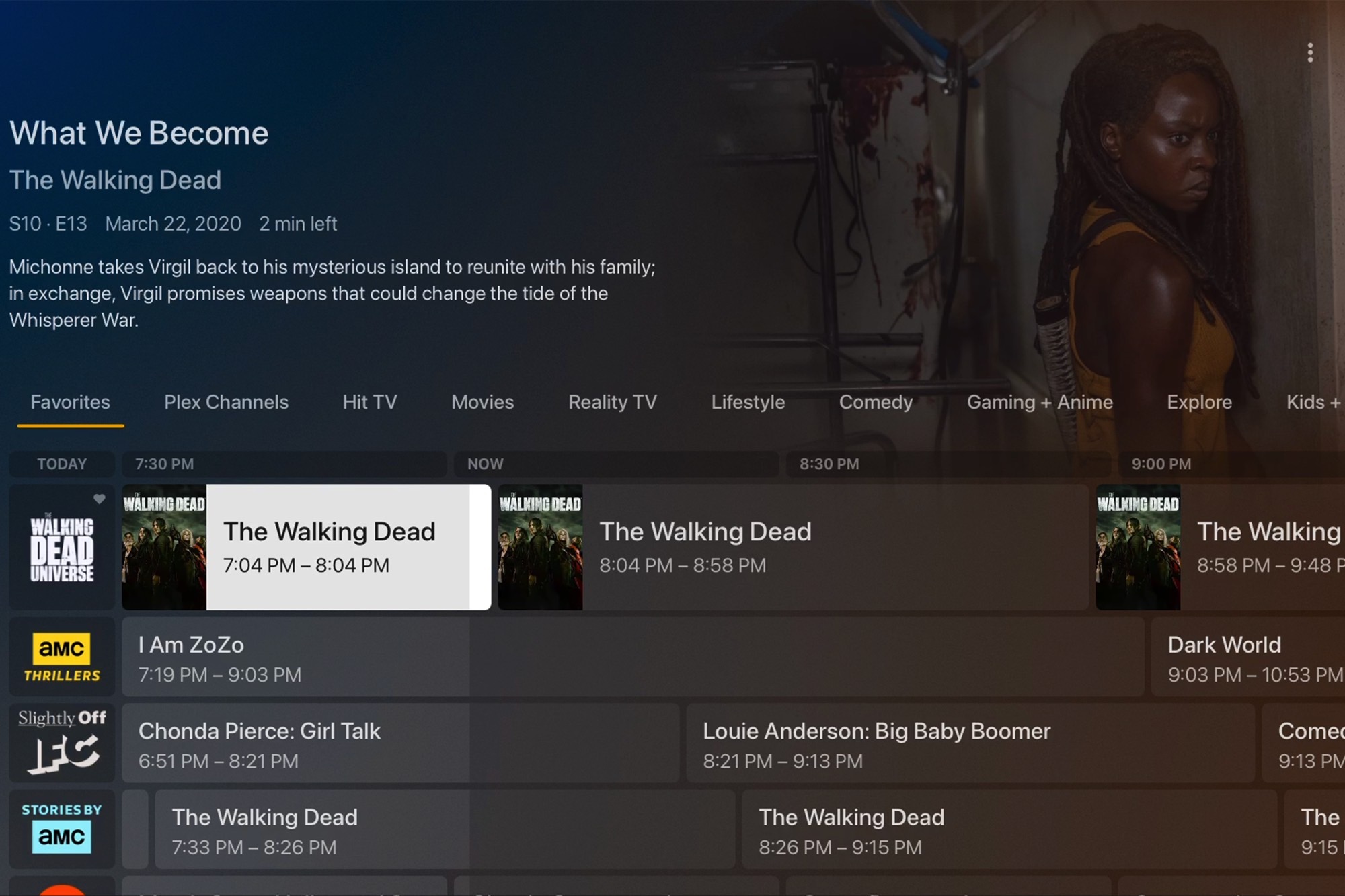Select The Walking Dead 8:04 PM – 8:58 PM program
The image size is (1345, 896).
793,547
